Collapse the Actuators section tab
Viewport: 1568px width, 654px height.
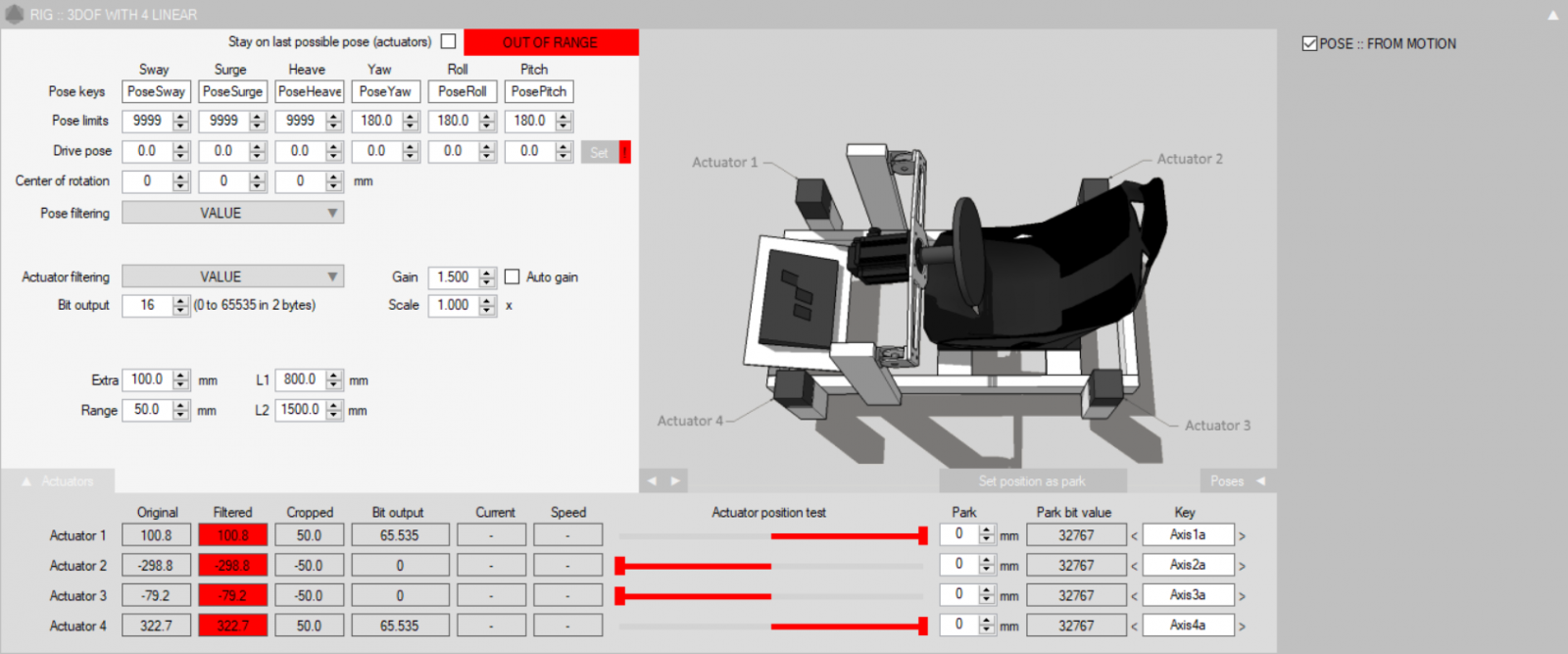[x=58, y=481]
